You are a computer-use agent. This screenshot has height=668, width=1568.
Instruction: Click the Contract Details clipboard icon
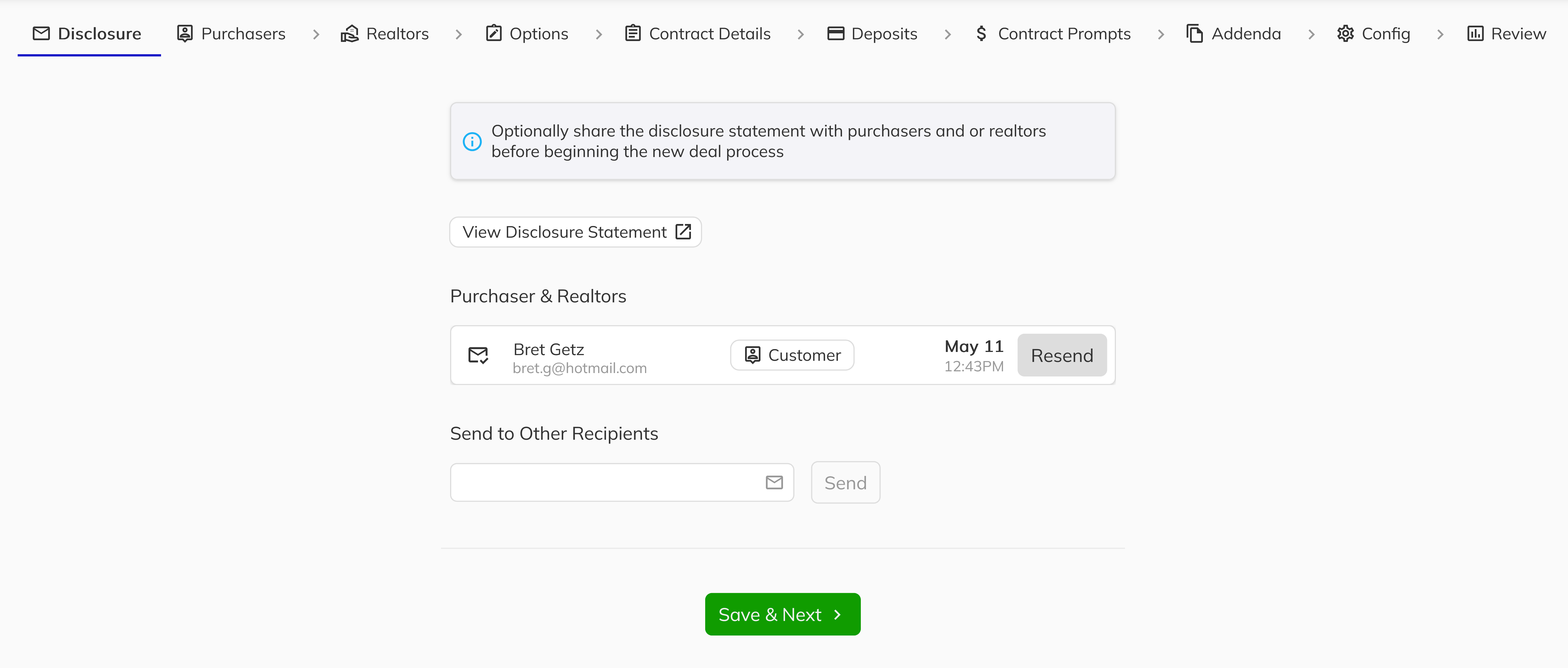(633, 33)
